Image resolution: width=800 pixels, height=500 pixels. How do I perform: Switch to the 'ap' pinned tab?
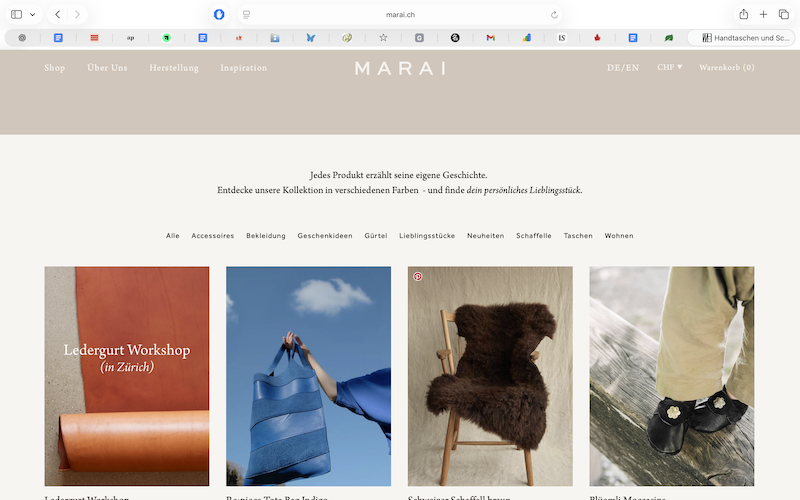[x=131, y=38]
